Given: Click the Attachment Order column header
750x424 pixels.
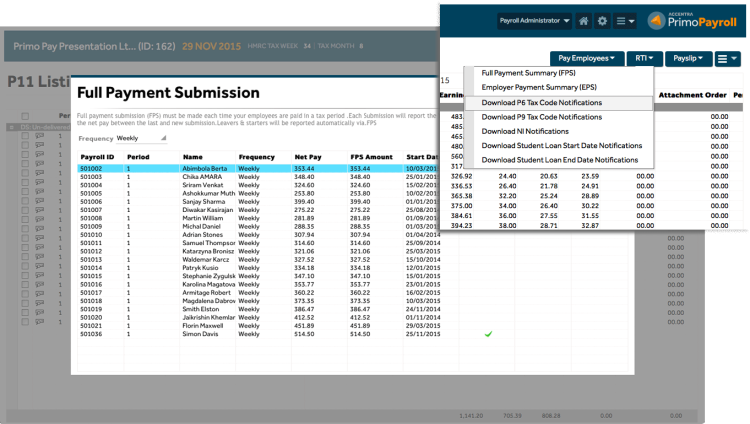Looking at the screenshot, I should [x=692, y=95].
